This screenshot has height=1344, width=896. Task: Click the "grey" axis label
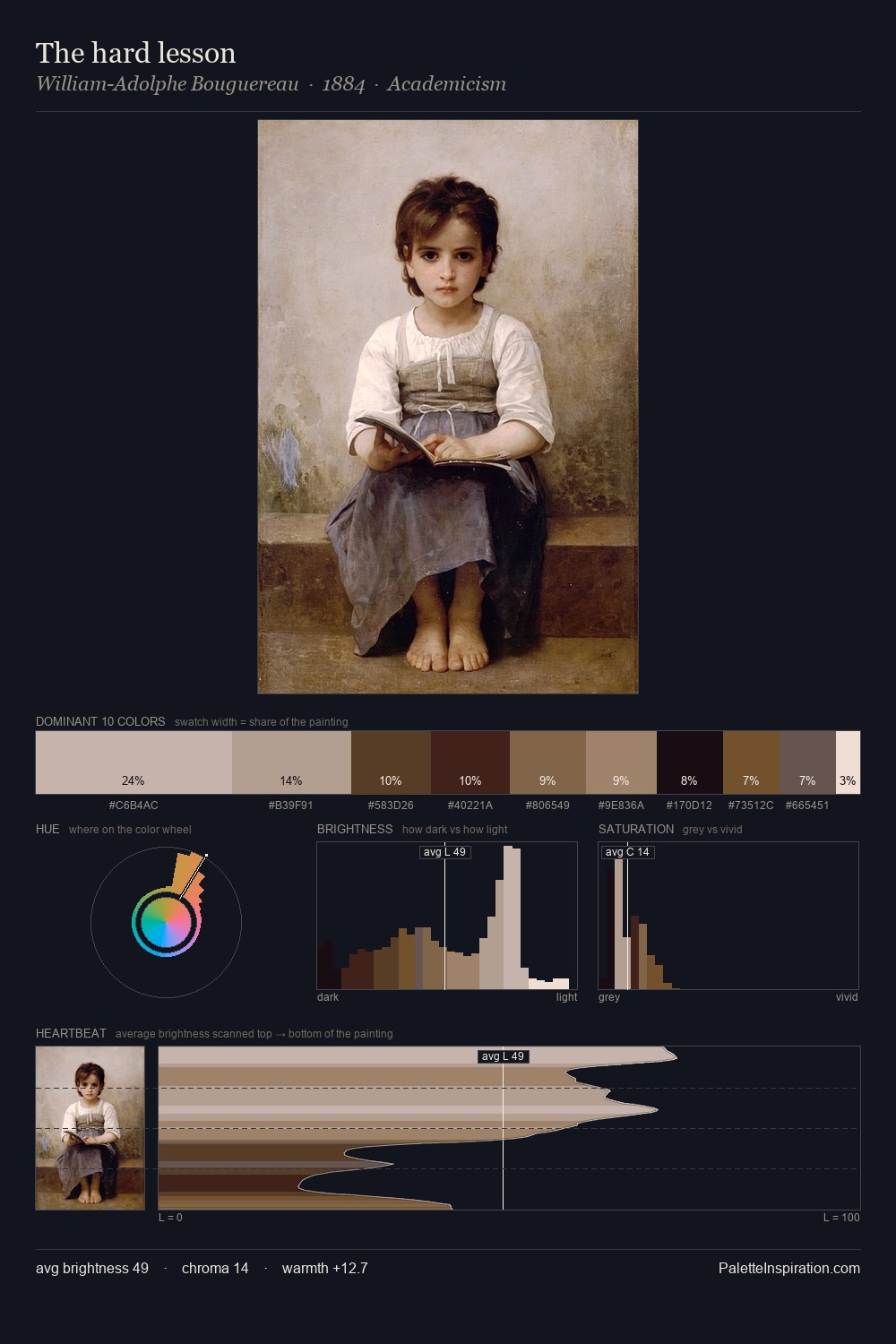click(x=609, y=997)
